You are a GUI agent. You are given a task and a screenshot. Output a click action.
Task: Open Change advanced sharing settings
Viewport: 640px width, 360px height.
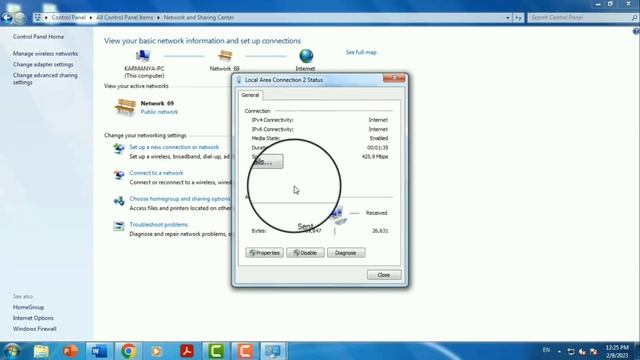point(45,79)
